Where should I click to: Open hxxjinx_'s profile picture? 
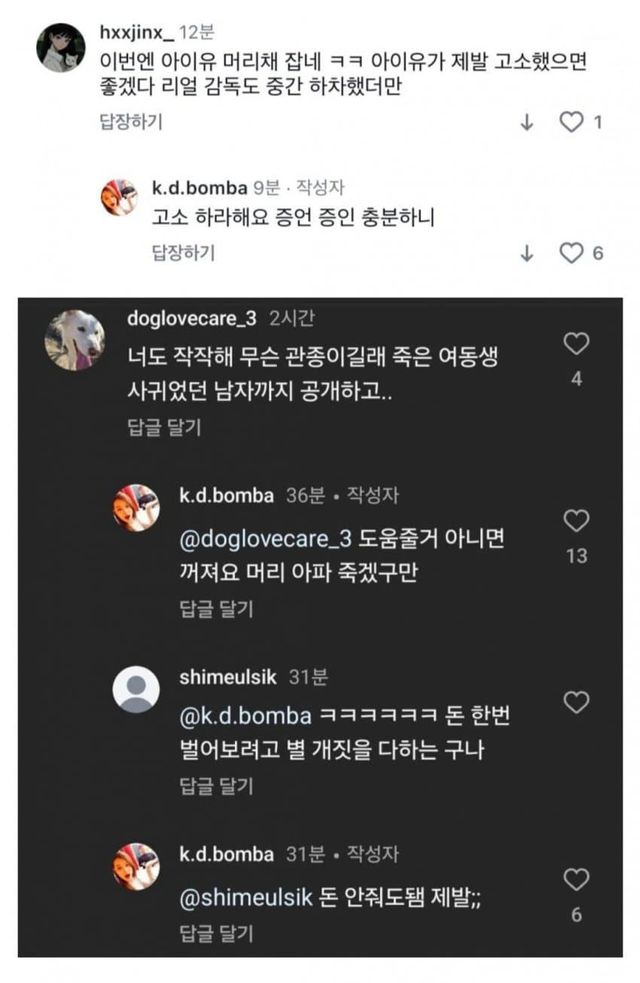click(60, 47)
